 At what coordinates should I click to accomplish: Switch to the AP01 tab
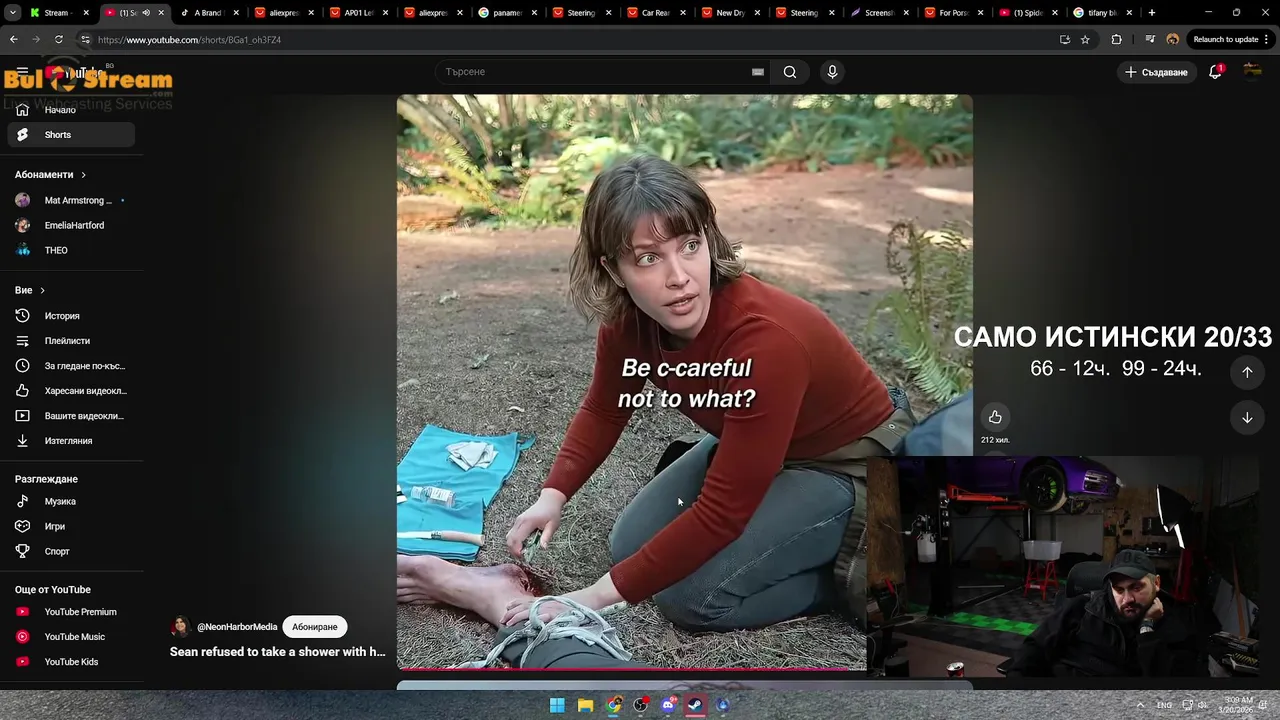click(x=357, y=13)
